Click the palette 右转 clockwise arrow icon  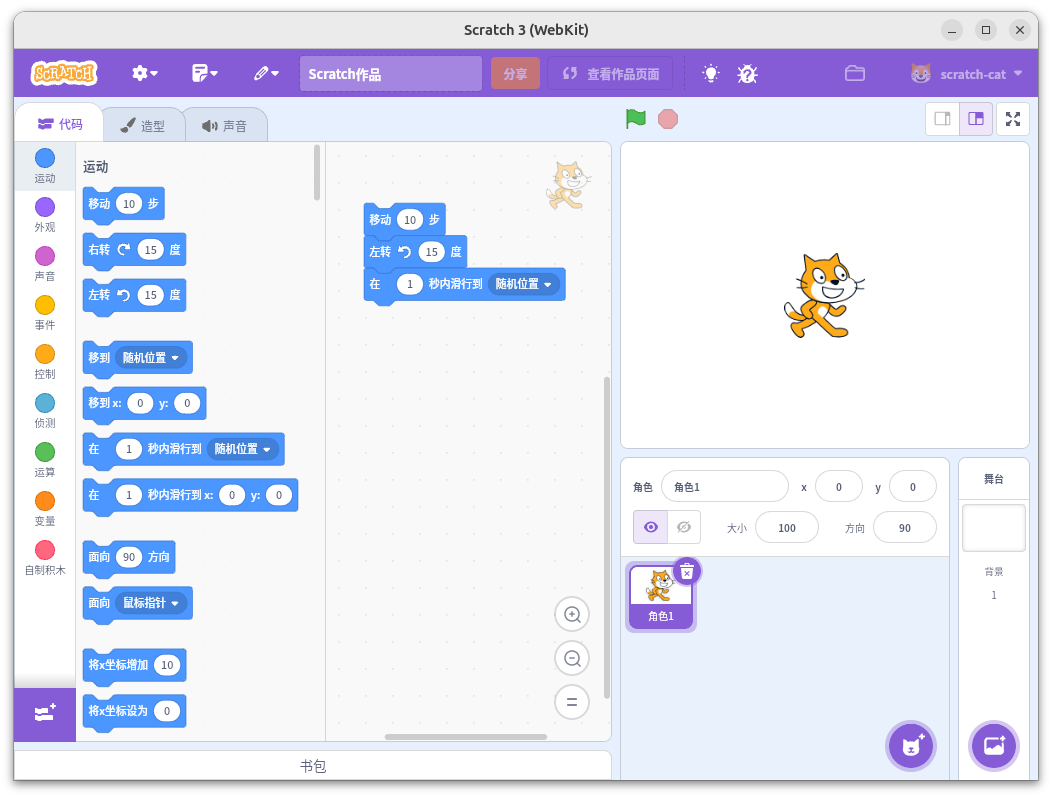124,250
